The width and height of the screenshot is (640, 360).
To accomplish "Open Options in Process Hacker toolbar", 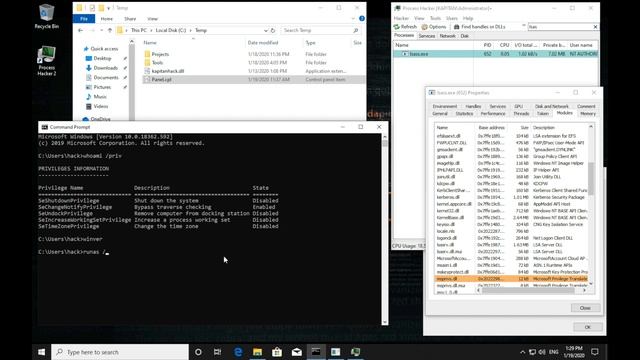I will click(x=434, y=27).
